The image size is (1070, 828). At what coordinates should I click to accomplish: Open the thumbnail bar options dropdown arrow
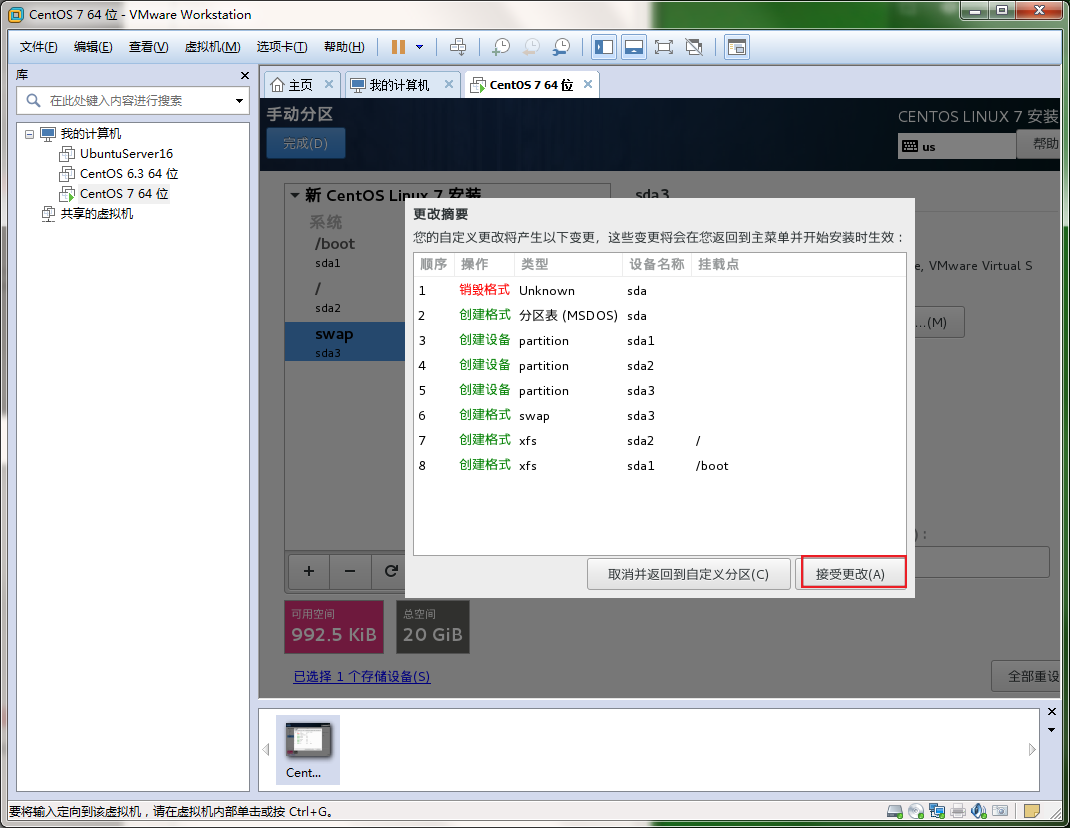[x=1052, y=730]
